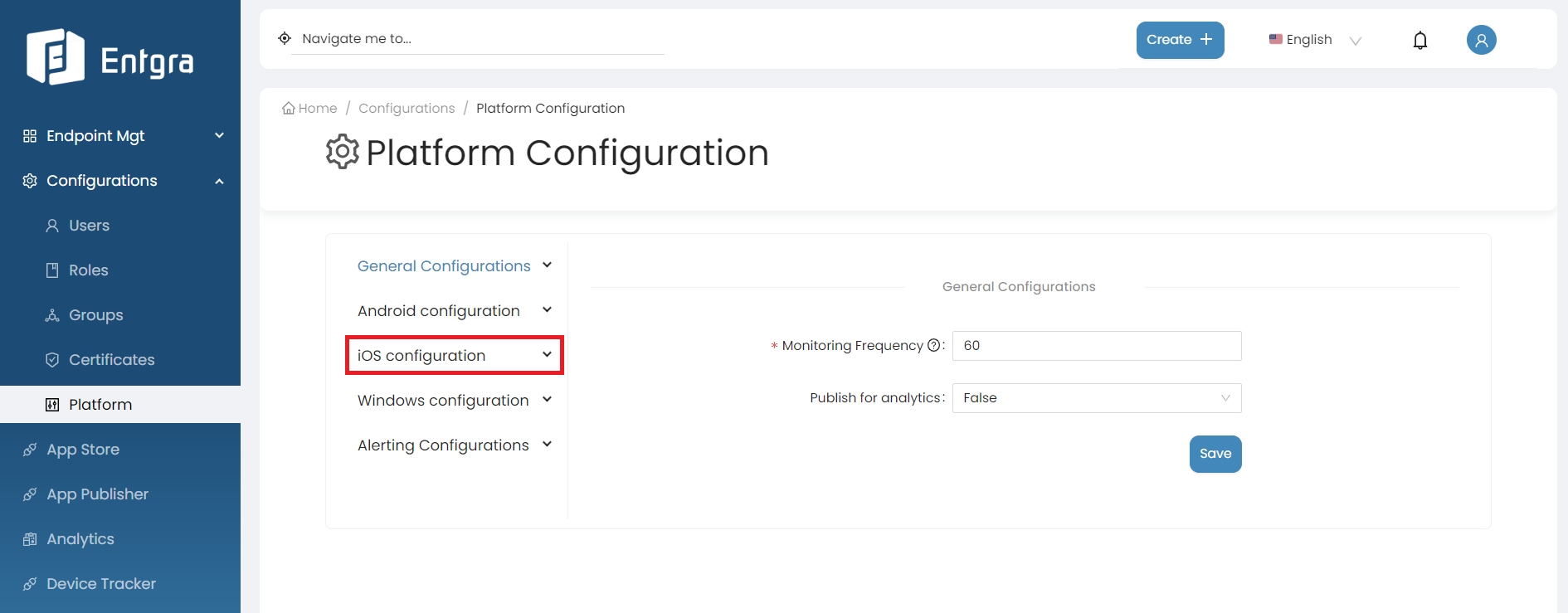Open the Publish for analytics dropdown
This screenshot has width=1568, height=613.
click(1097, 398)
